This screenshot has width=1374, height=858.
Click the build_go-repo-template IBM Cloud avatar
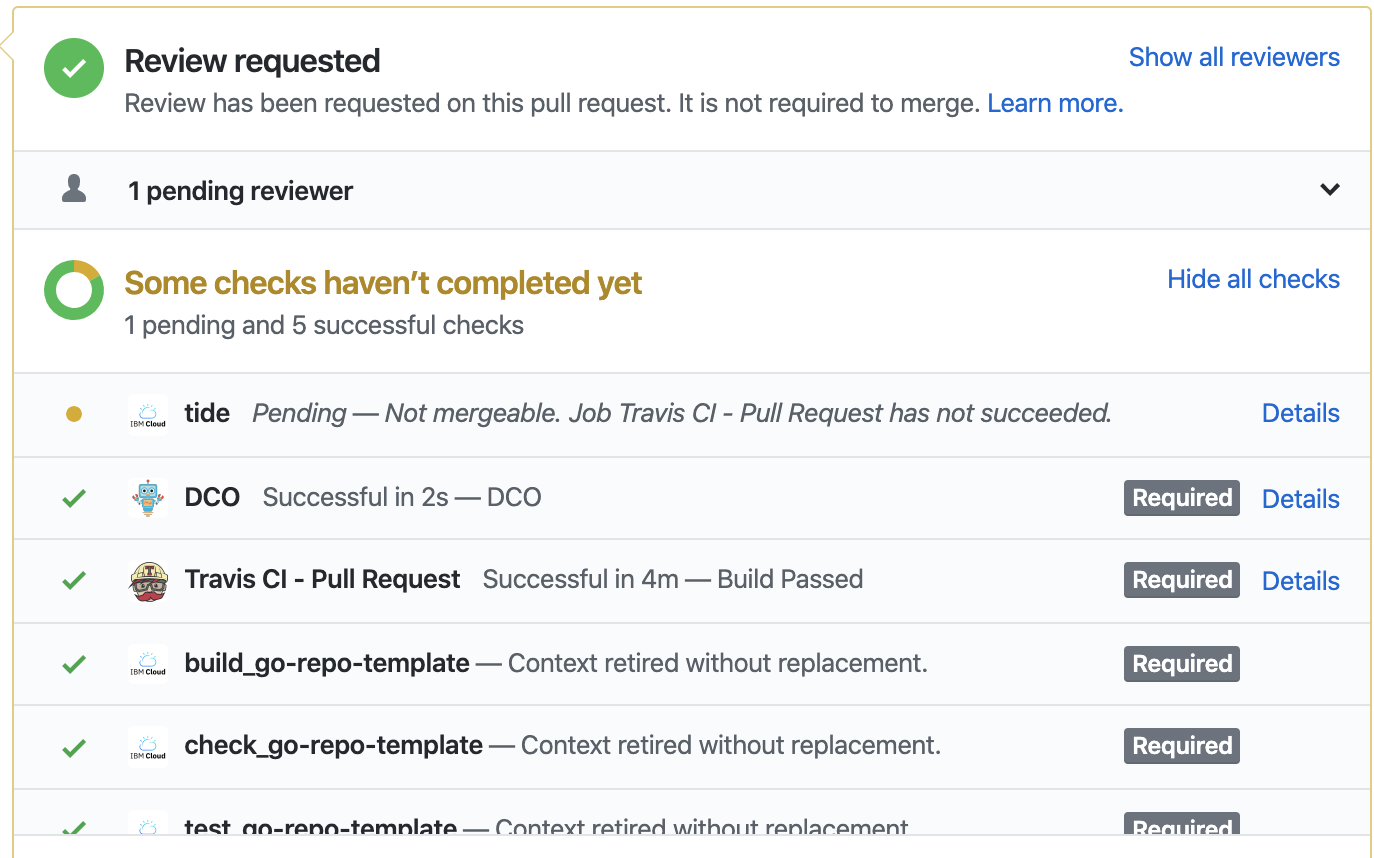(x=148, y=664)
